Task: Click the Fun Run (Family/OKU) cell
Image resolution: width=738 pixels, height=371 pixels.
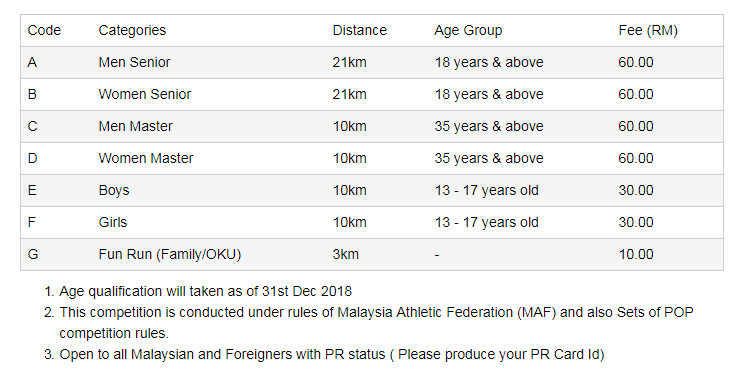Action: [x=170, y=255]
